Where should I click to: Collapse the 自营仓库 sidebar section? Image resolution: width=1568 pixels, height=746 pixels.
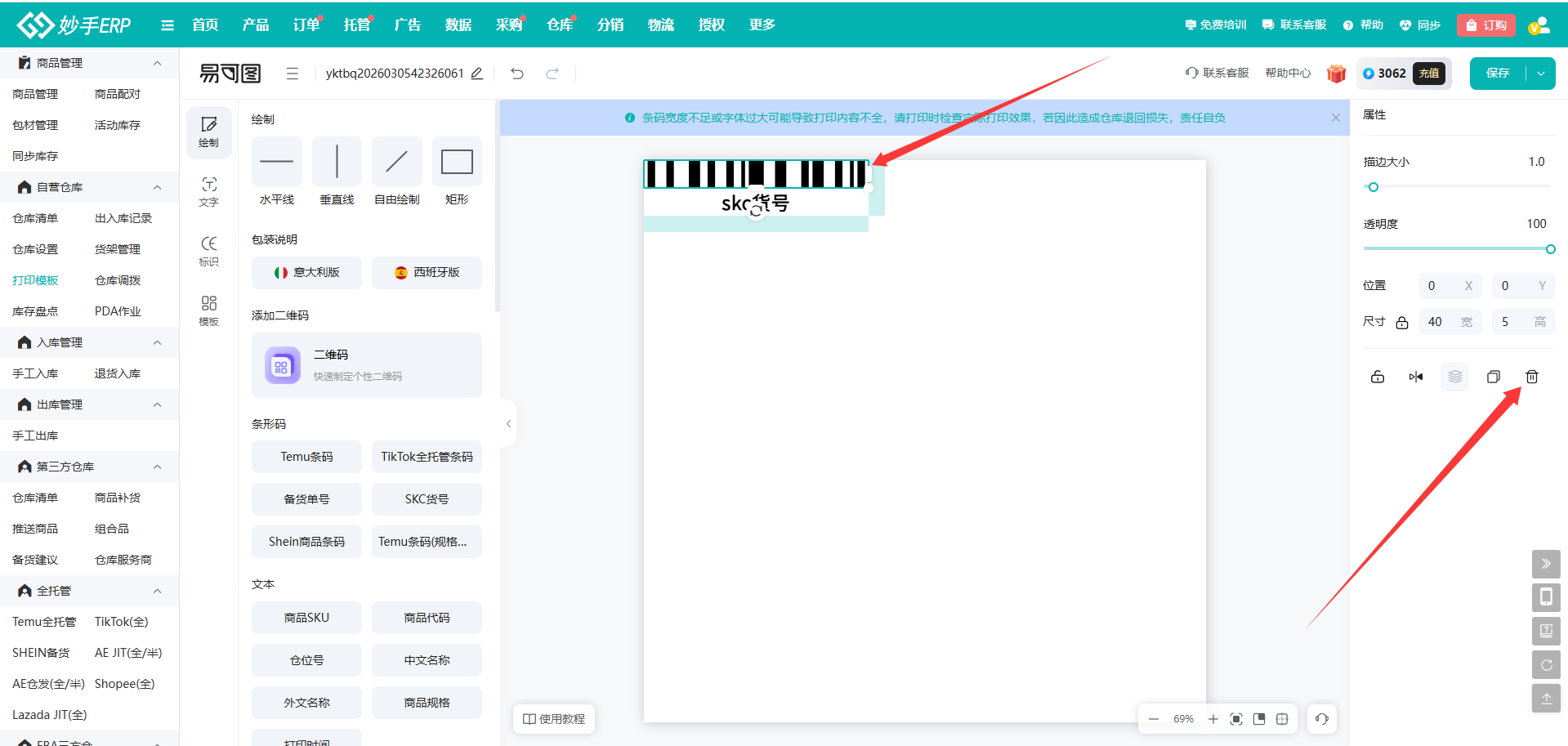click(158, 187)
